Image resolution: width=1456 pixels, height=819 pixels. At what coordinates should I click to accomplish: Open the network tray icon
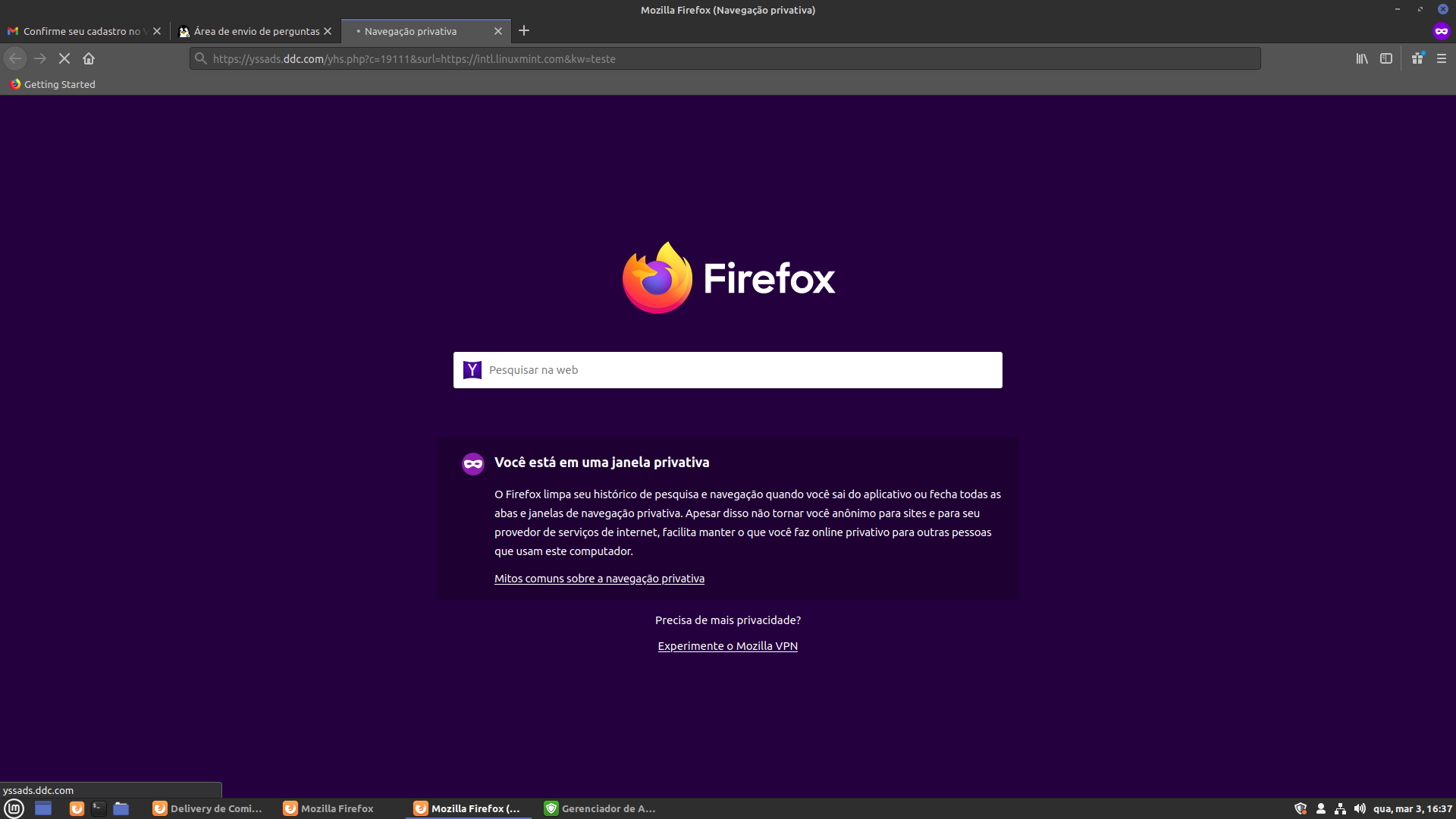click(1341, 808)
